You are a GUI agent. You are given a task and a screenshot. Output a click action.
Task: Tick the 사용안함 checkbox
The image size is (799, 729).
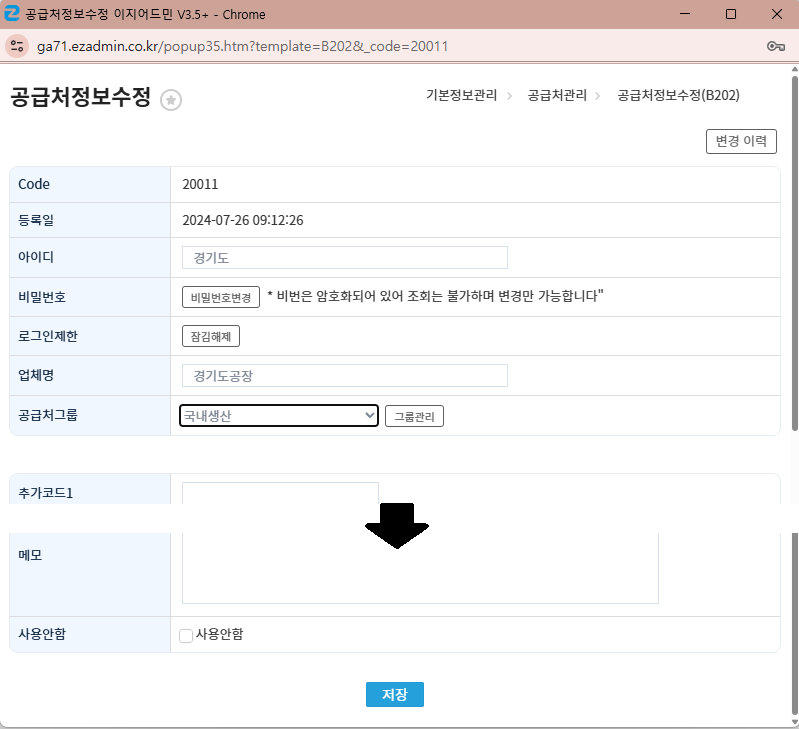pos(186,635)
